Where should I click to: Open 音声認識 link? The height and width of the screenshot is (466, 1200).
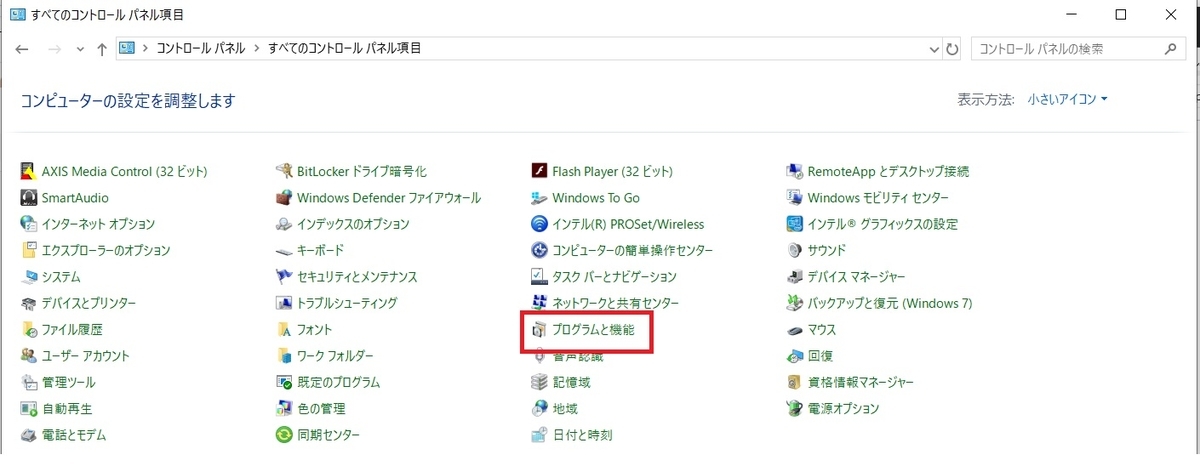pyautogui.click(x=577, y=356)
